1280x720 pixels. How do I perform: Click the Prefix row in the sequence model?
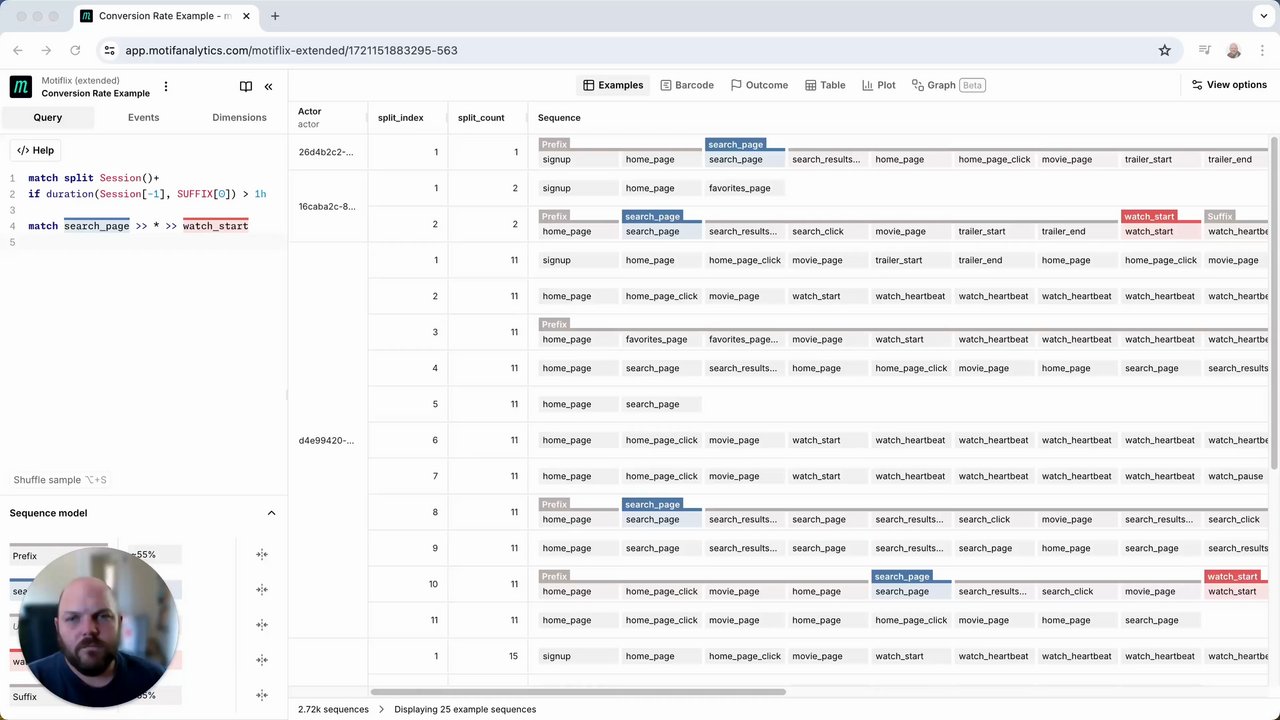click(x=60, y=555)
